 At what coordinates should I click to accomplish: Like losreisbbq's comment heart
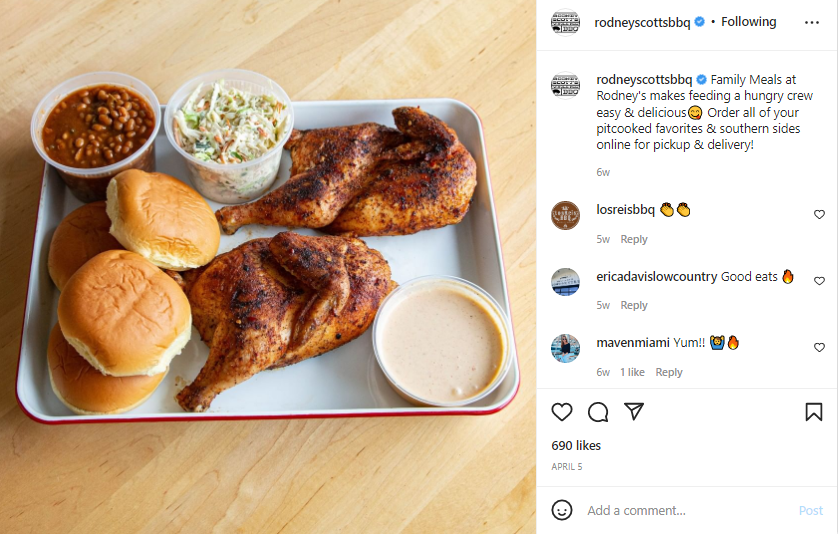tap(819, 214)
